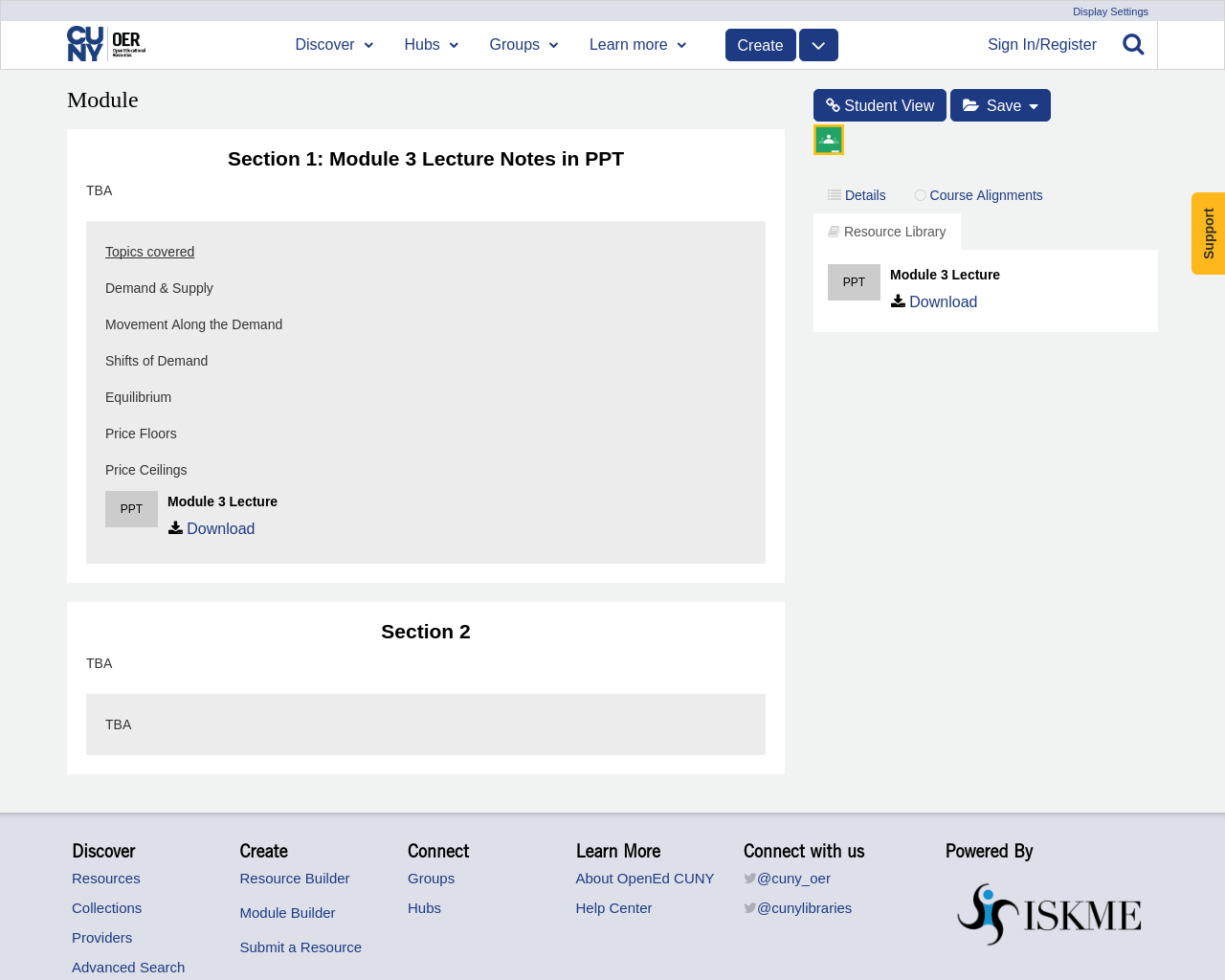Expand the Discover menu
This screenshot has height=980, width=1225.
(334, 45)
